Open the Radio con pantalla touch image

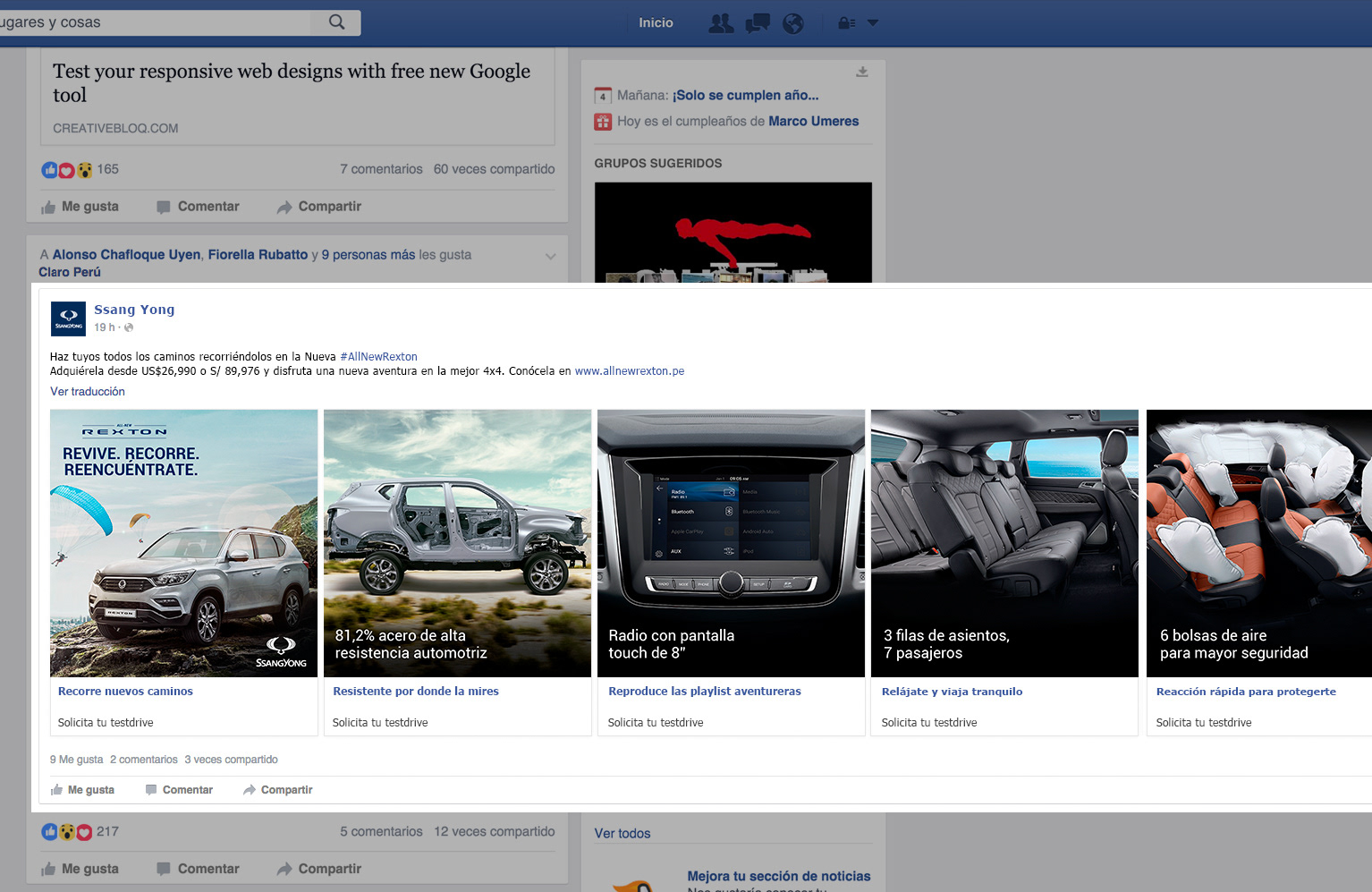click(x=731, y=543)
